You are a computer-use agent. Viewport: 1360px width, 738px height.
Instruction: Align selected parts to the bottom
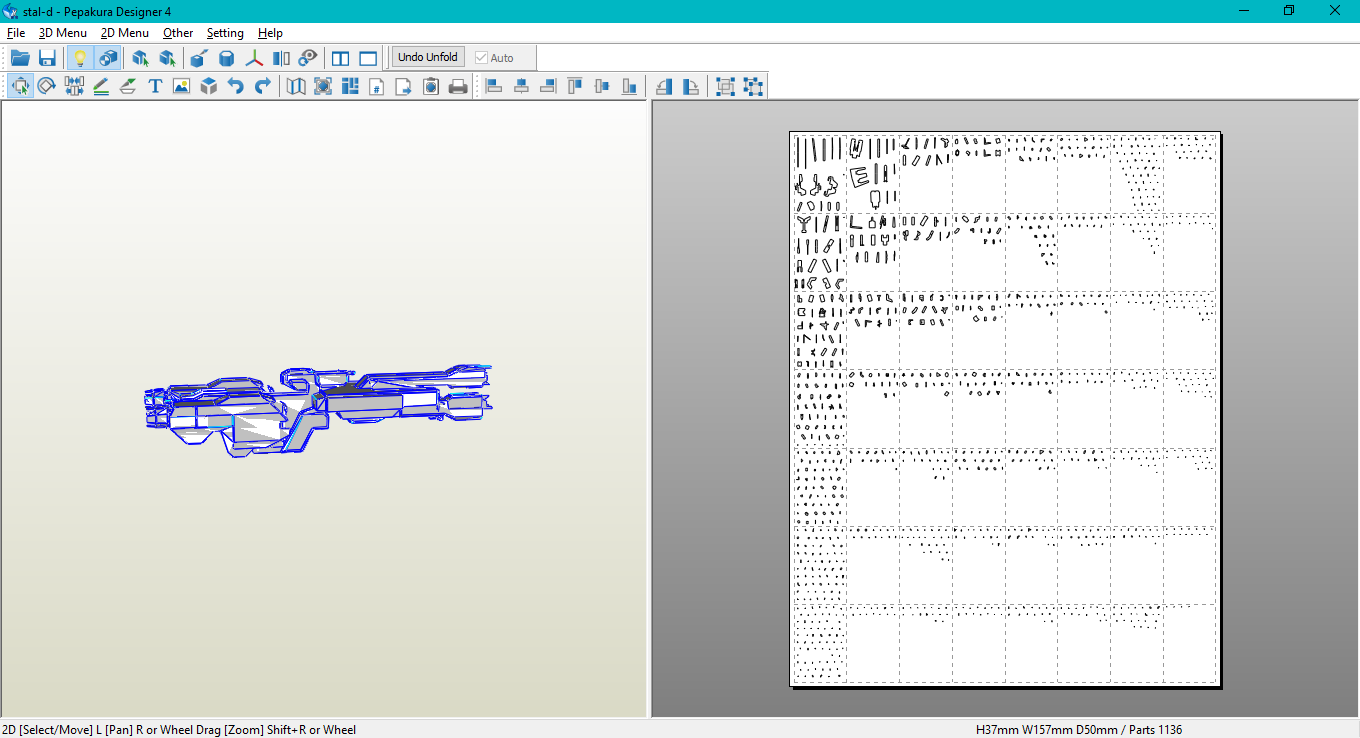[629, 86]
